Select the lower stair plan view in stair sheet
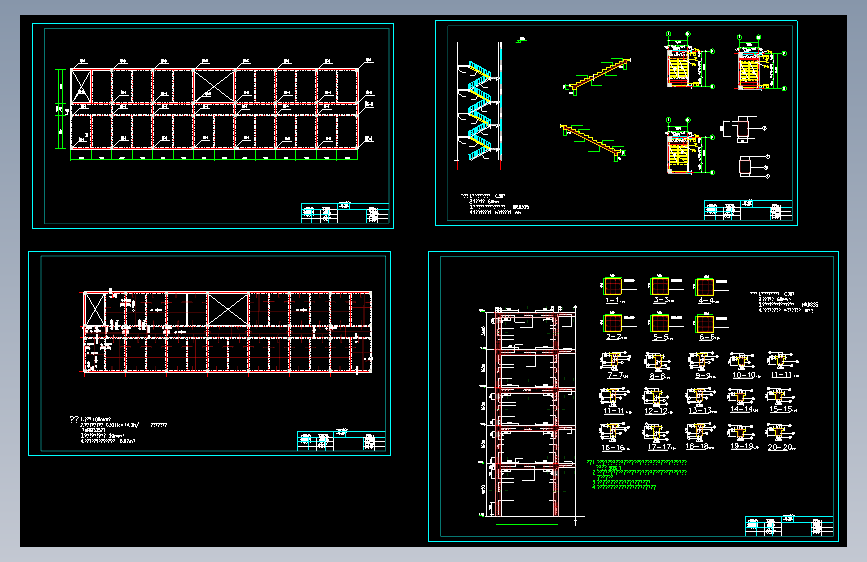The image size is (867, 562). (690, 147)
